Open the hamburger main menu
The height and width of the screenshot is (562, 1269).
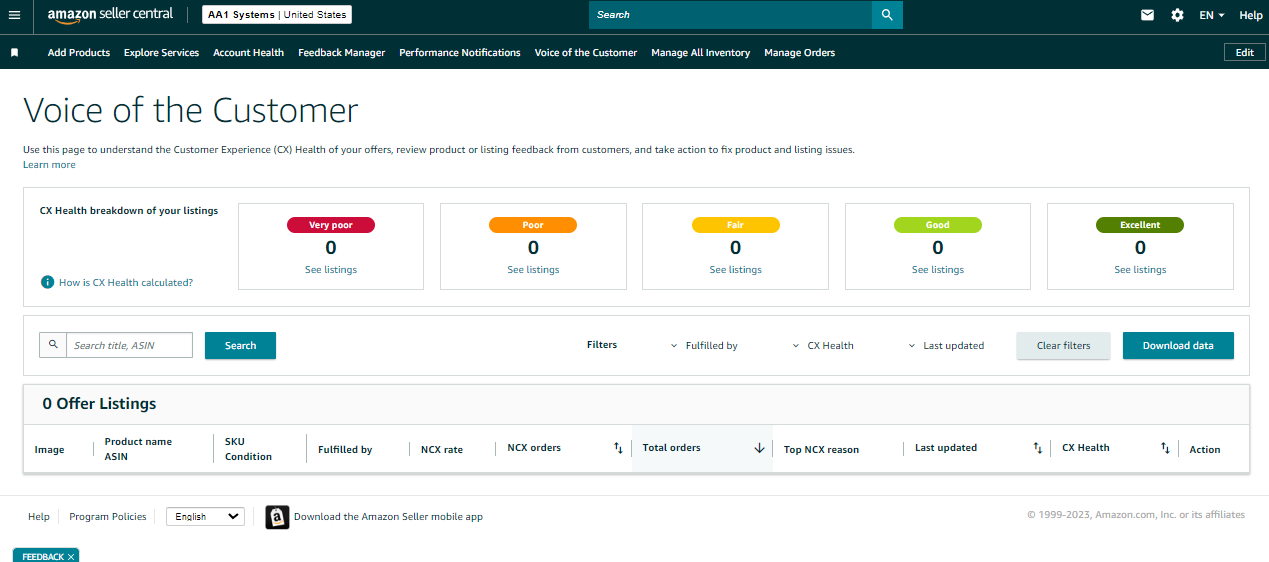[x=14, y=15]
